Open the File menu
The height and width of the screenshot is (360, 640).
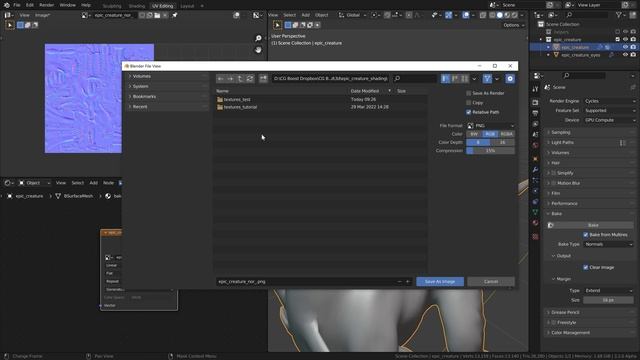(17, 5)
